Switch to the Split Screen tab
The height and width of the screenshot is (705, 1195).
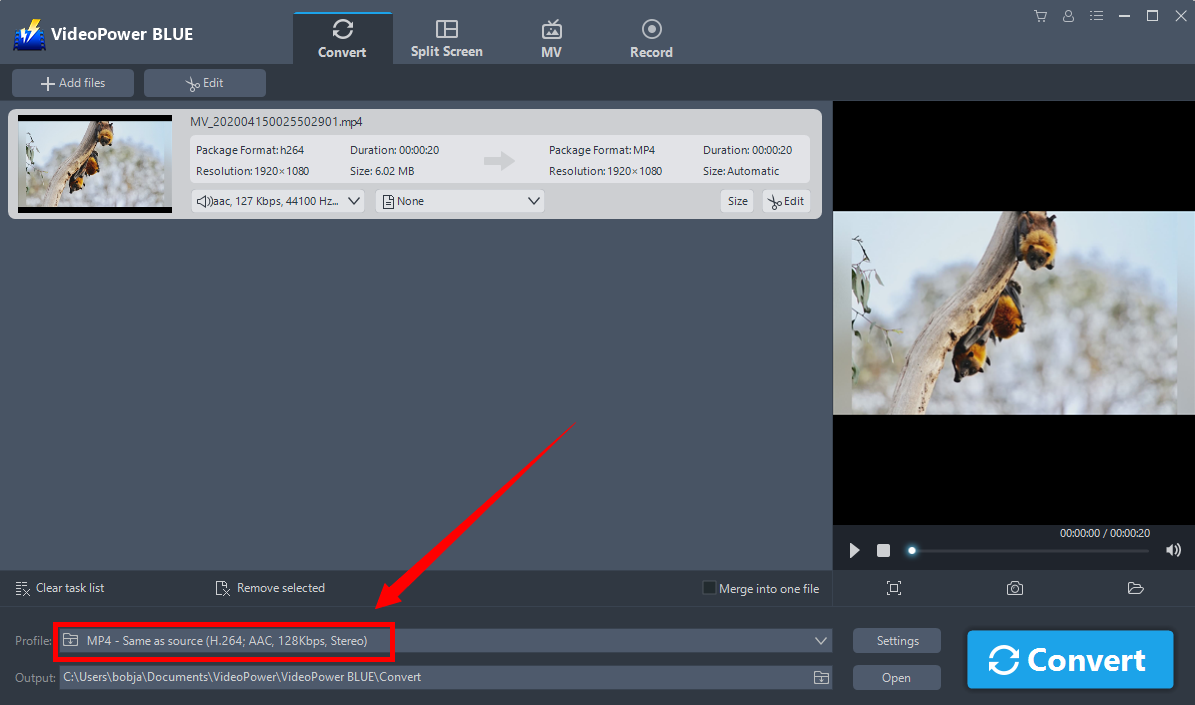click(446, 39)
